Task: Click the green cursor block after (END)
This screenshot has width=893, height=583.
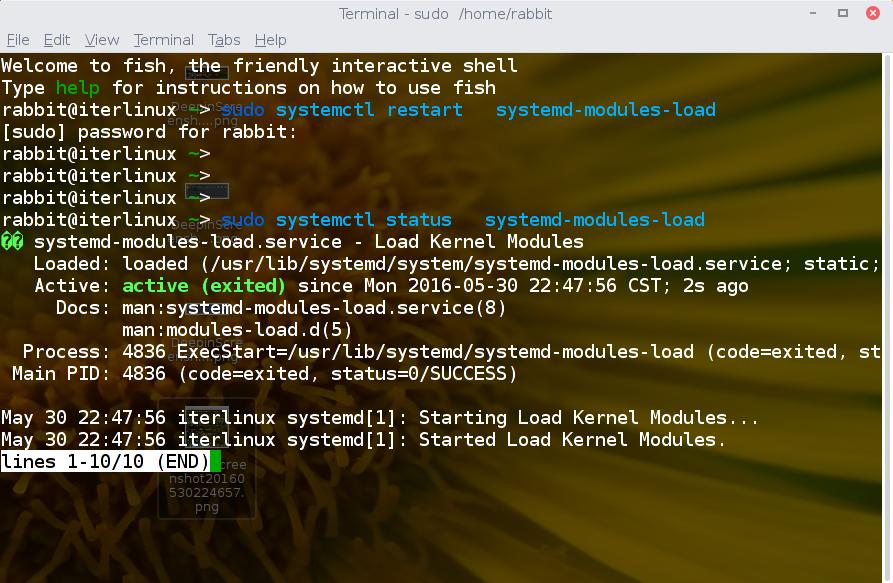Action: pyautogui.click(x=215, y=461)
